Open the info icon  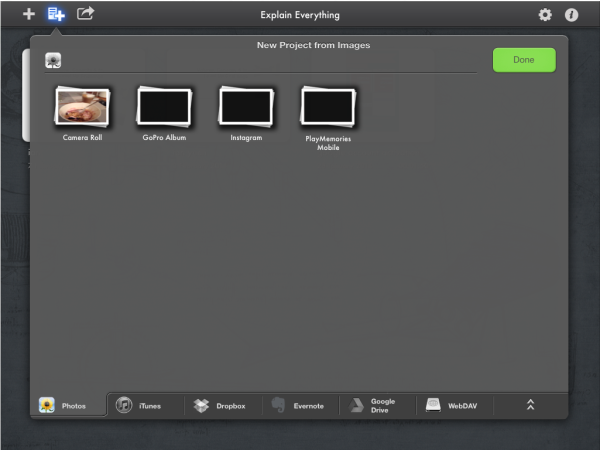pyautogui.click(x=571, y=15)
